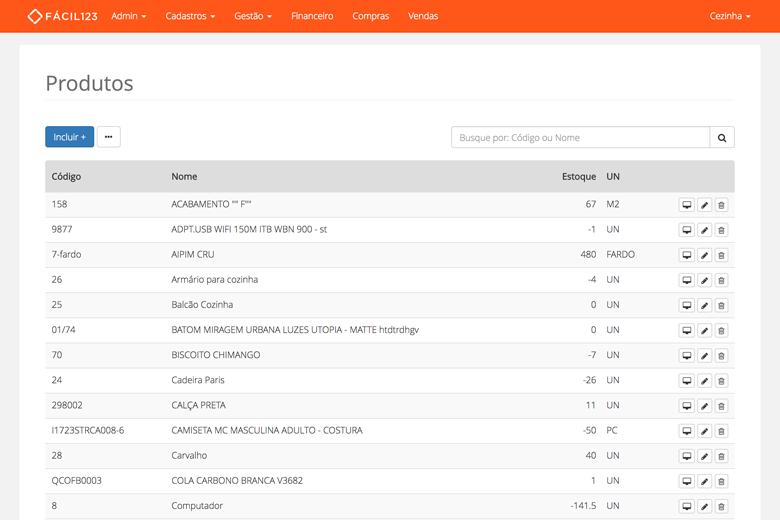Edit the BISCOITO CHIMANGO product

pyautogui.click(x=704, y=355)
